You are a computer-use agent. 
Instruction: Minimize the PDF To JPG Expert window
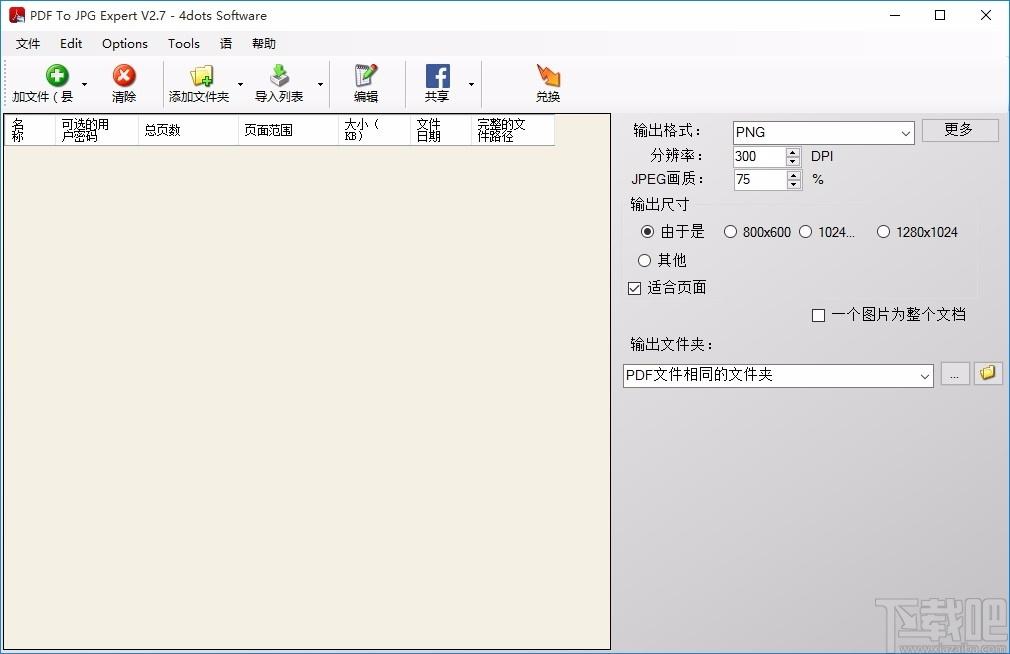click(895, 15)
